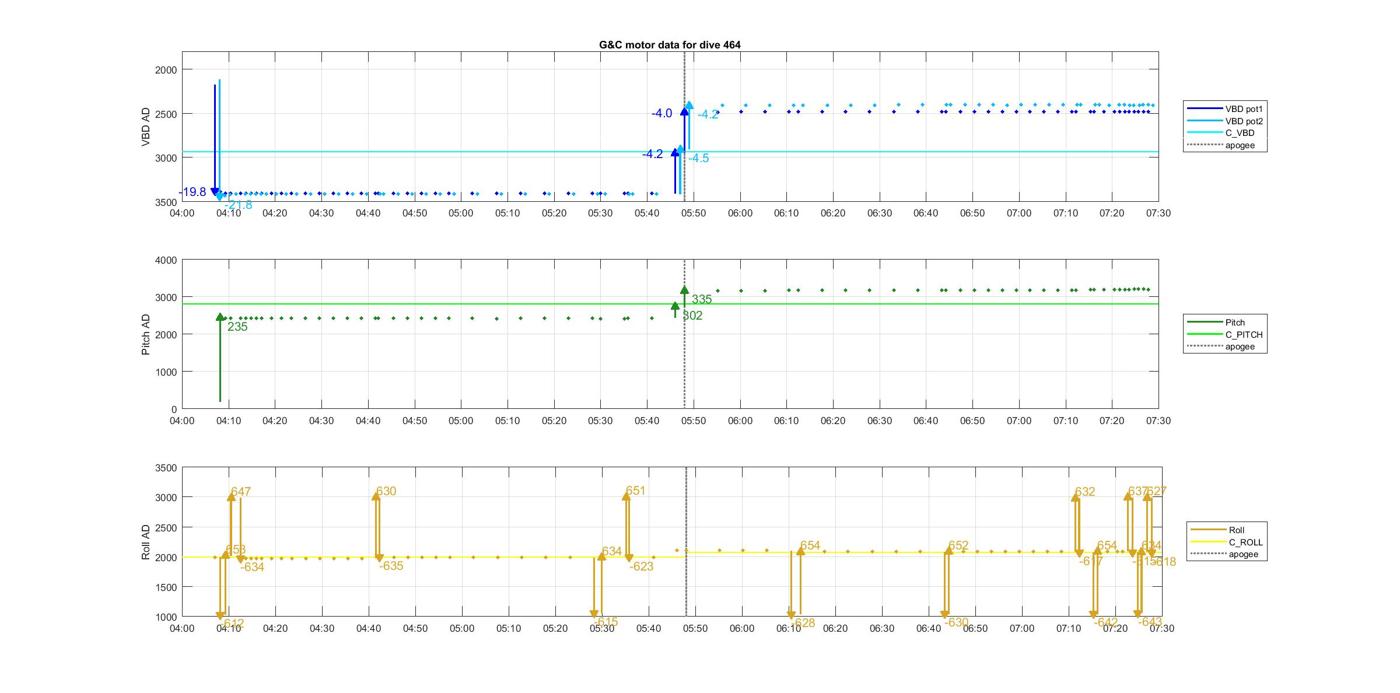The width and height of the screenshot is (1400, 693).
Task: Click the plot title "G&C motor data for dive 464"
Action: 669,45
